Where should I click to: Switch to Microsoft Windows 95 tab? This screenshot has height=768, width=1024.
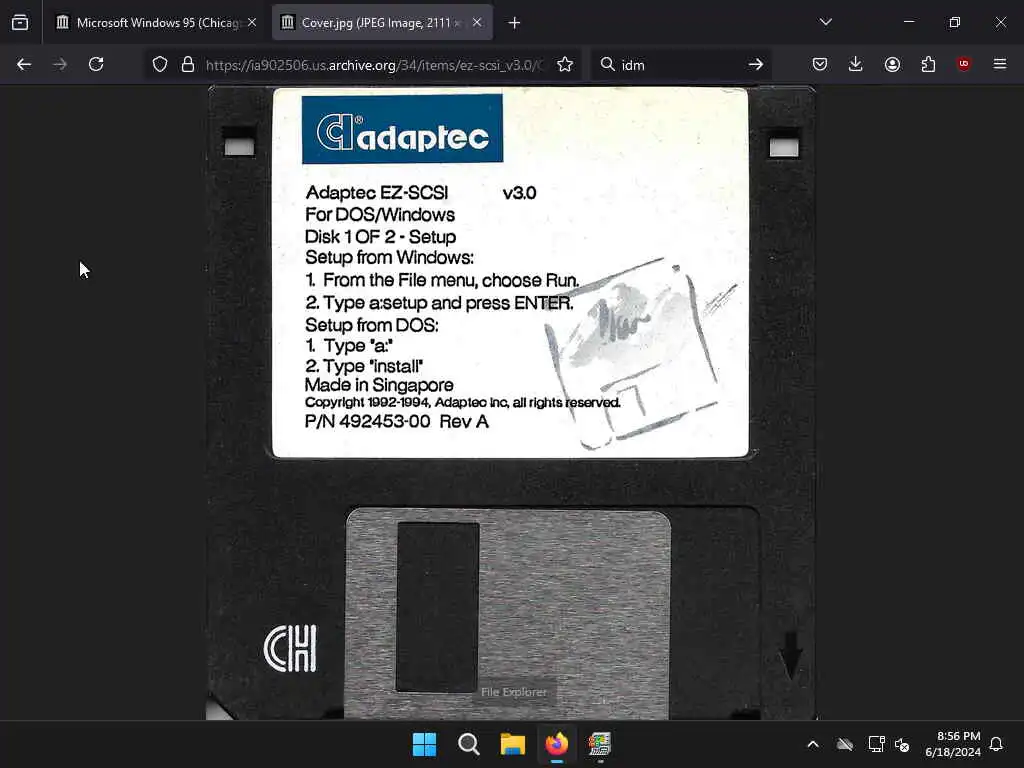pyautogui.click(x=155, y=23)
